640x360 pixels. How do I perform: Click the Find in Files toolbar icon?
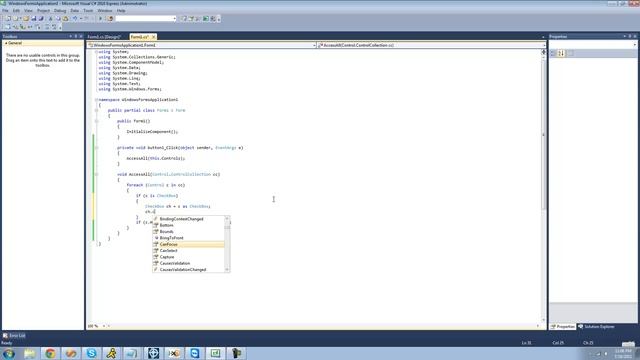tap(110, 18)
